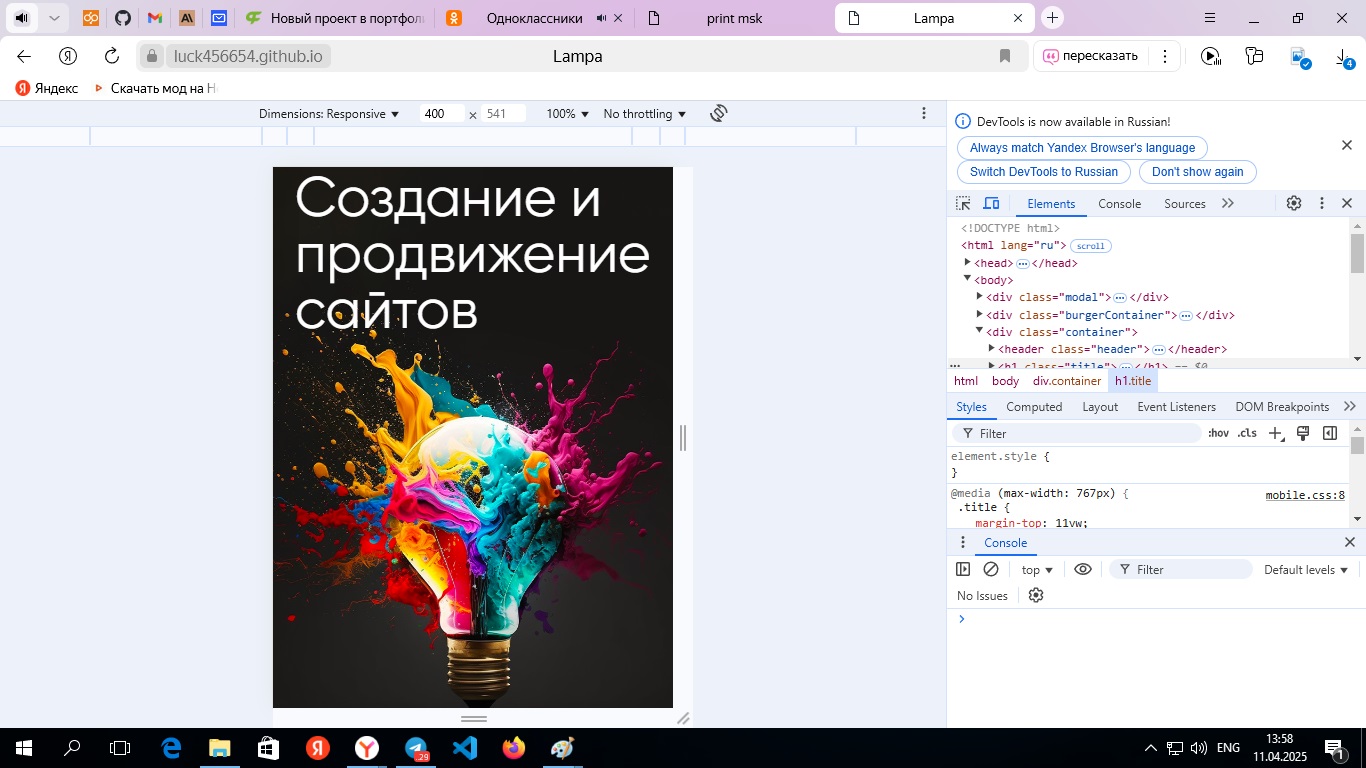Screen dimensions: 1366x768
Task: Open the page media player icon
Action: coord(1211,57)
